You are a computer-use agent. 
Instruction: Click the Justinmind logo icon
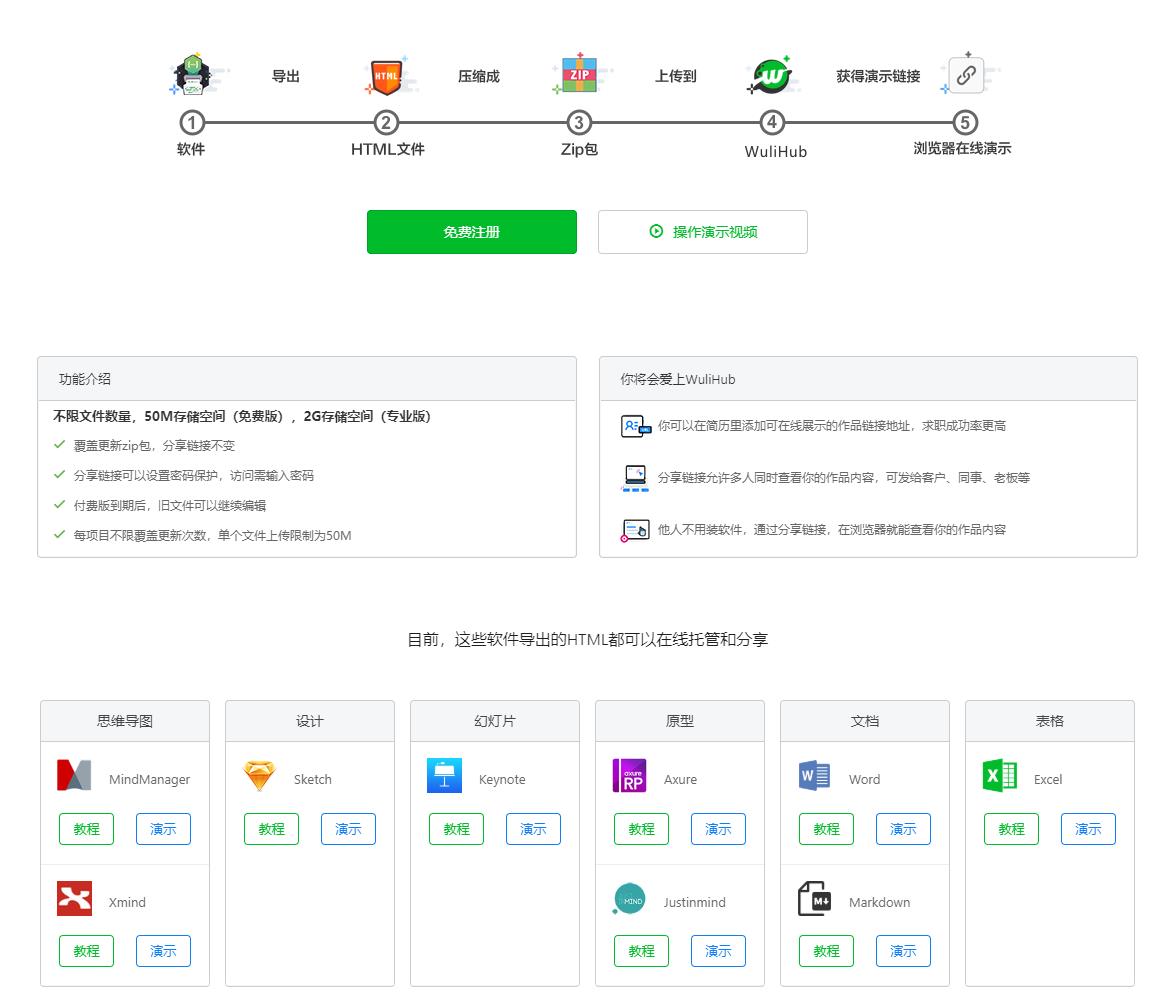[629, 899]
